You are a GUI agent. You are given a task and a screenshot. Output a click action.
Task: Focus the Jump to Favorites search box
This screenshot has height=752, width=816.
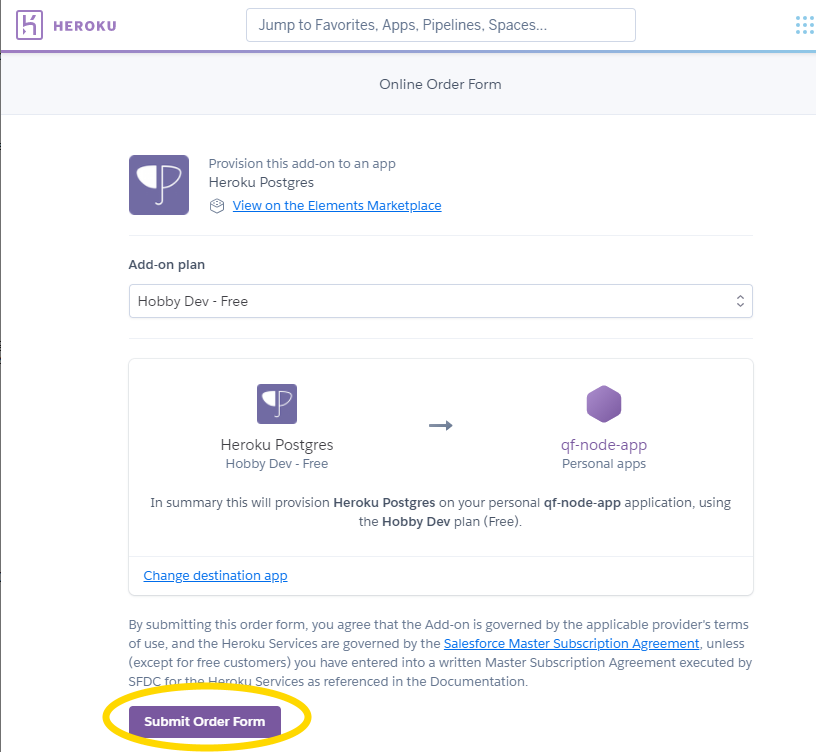tap(440, 25)
